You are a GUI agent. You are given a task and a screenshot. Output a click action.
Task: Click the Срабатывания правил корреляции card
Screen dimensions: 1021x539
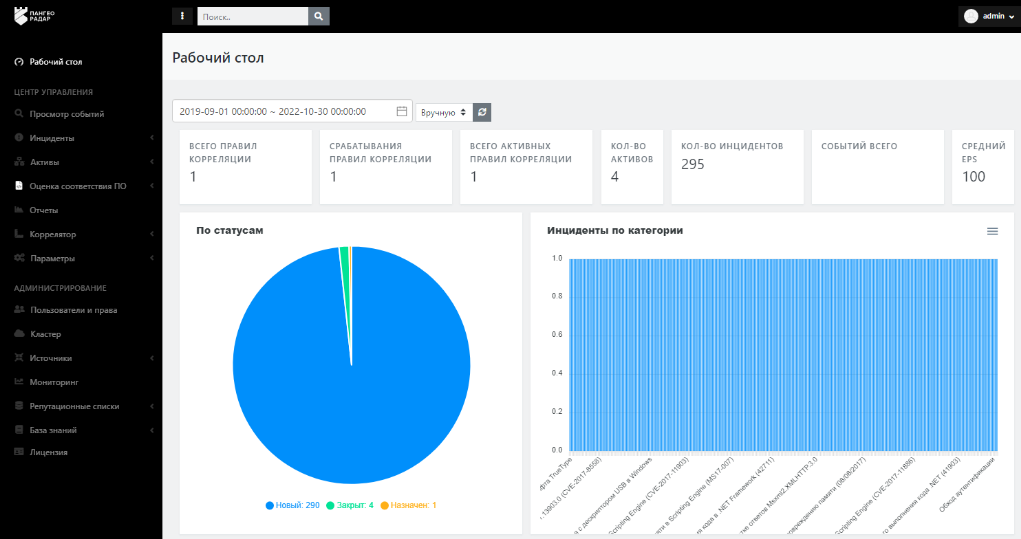(385, 167)
